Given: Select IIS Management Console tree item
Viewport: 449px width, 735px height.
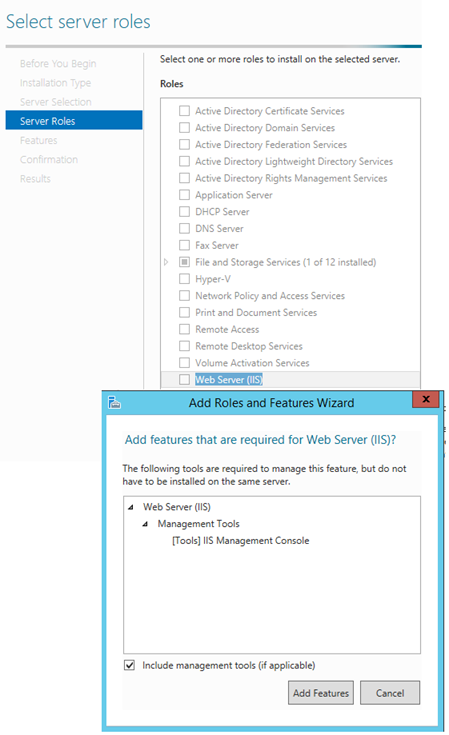Looking at the screenshot, I should (x=240, y=540).
